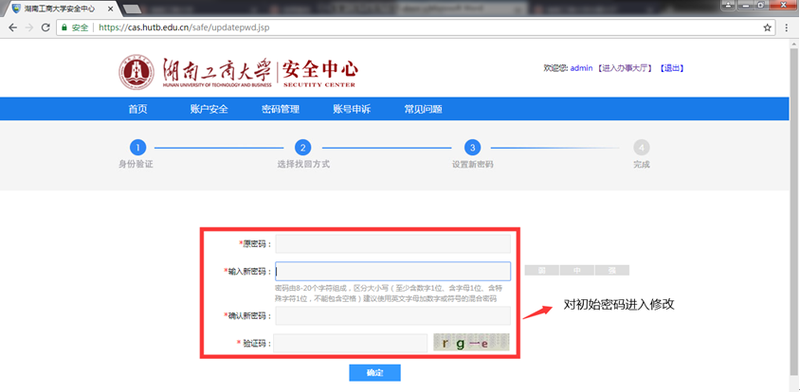Focus the 输入新密码 input field
The image size is (800, 392).
(x=393, y=271)
